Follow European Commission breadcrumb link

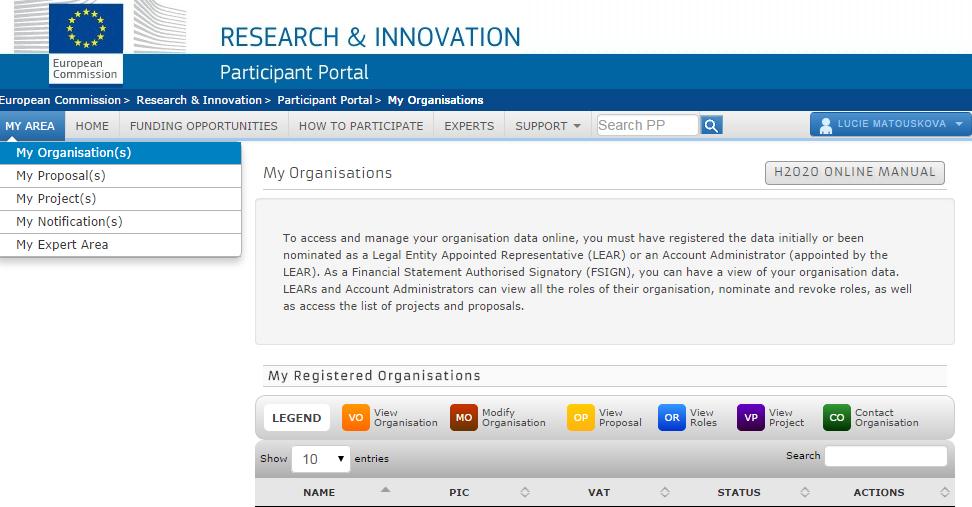tap(60, 100)
